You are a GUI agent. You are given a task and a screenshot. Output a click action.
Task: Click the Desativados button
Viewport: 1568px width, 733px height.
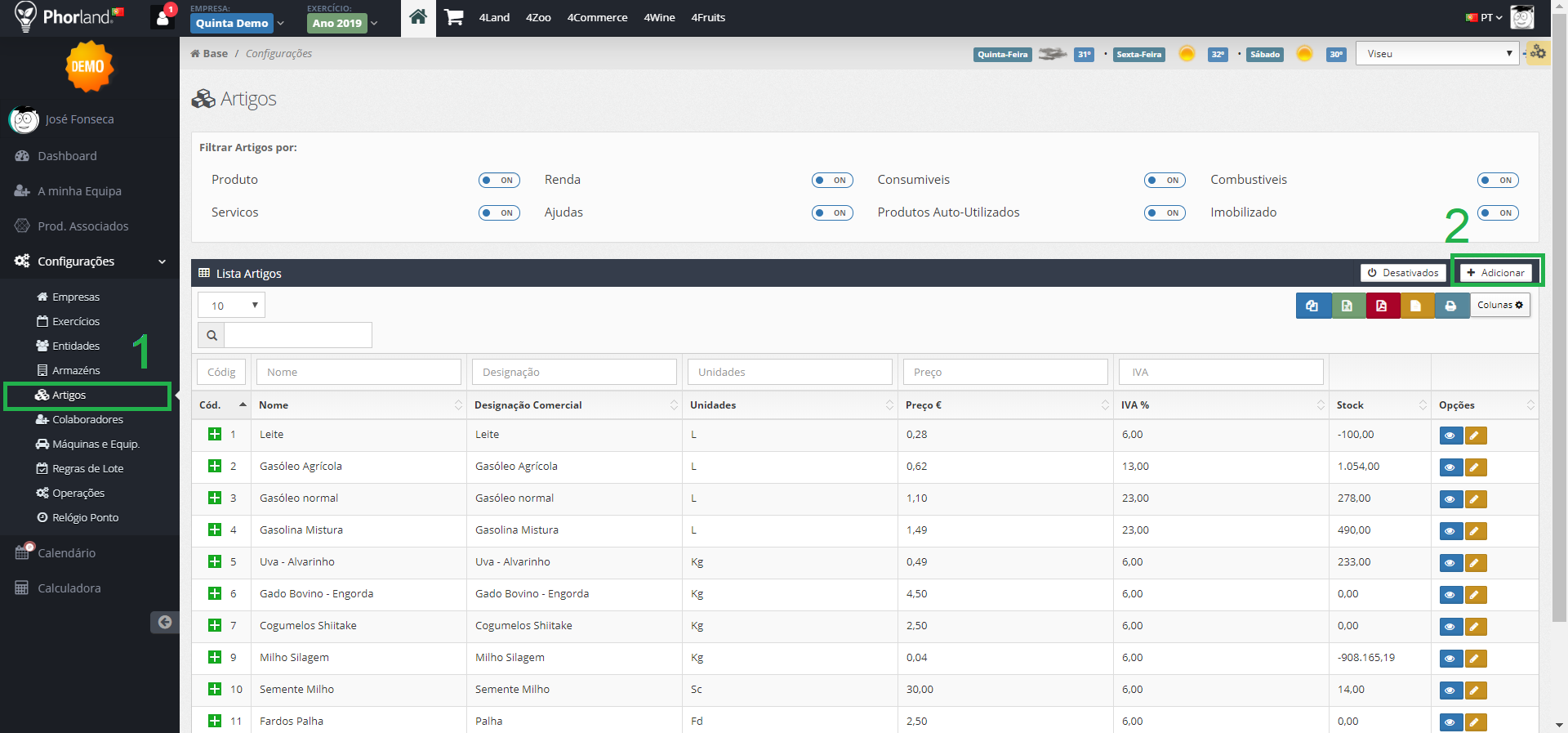[1403, 272]
